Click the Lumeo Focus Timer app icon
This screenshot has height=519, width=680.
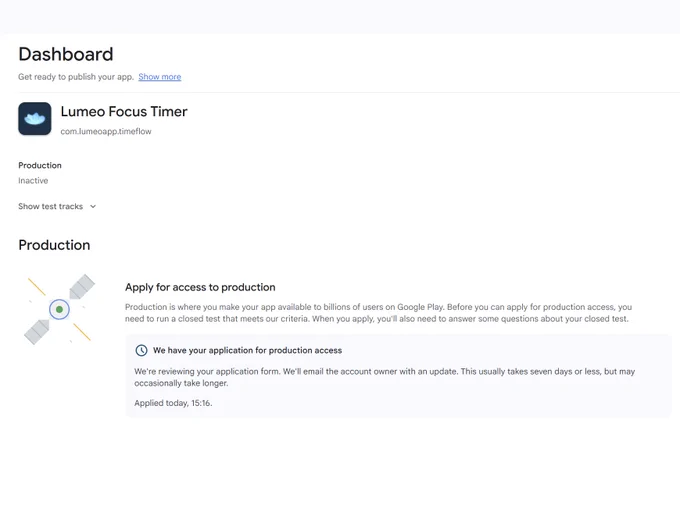pos(35,119)
